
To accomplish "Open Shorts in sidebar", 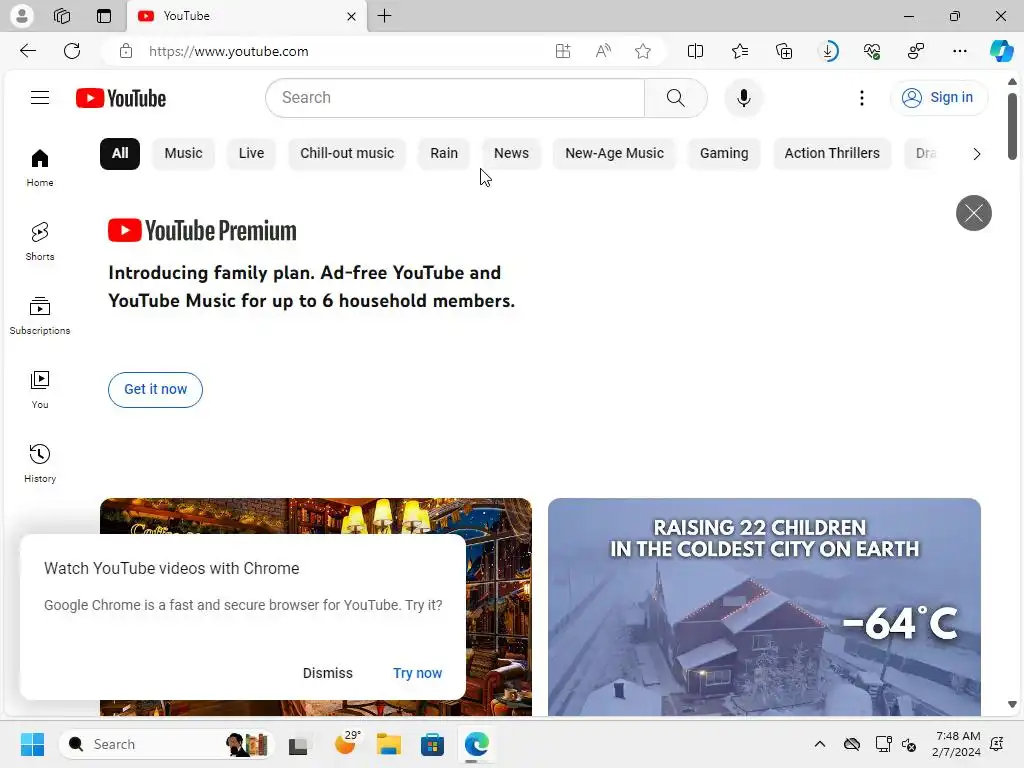I will point(40,242).
